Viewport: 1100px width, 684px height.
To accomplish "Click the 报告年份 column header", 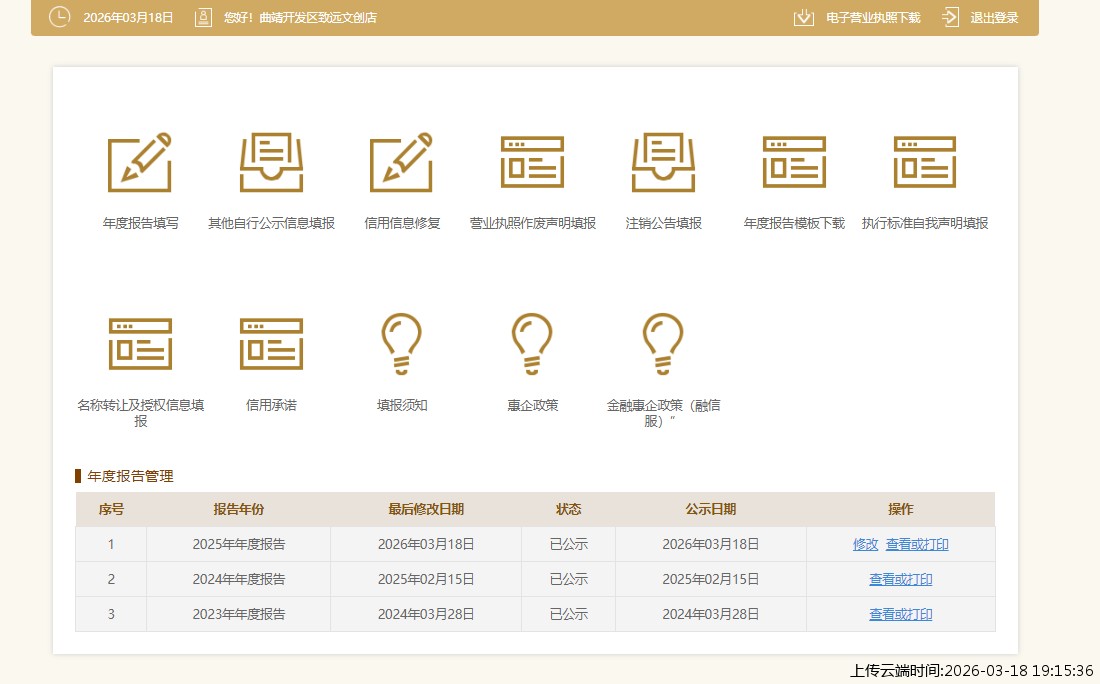I will tap(238, 510).
